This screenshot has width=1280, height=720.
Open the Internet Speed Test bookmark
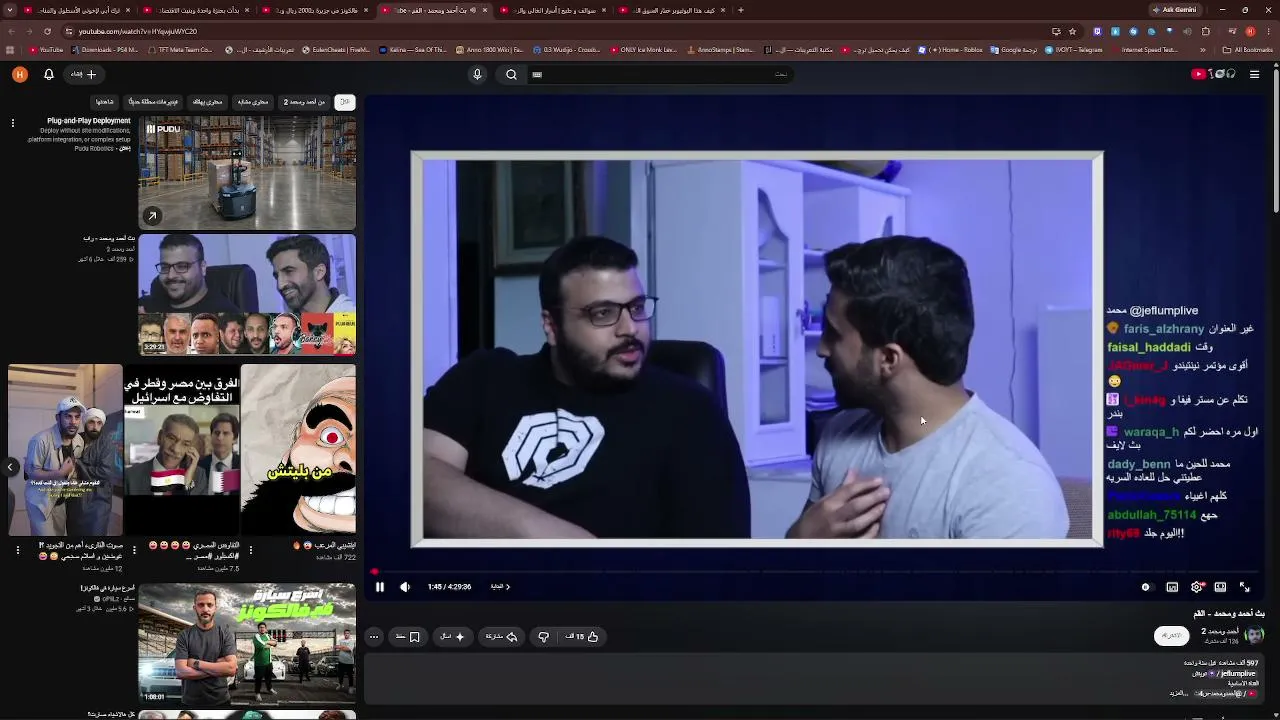[1145, 50]
